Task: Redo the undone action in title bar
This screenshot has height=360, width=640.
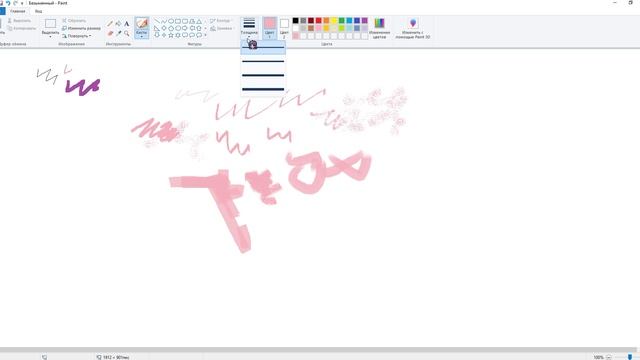Action: 16,3
